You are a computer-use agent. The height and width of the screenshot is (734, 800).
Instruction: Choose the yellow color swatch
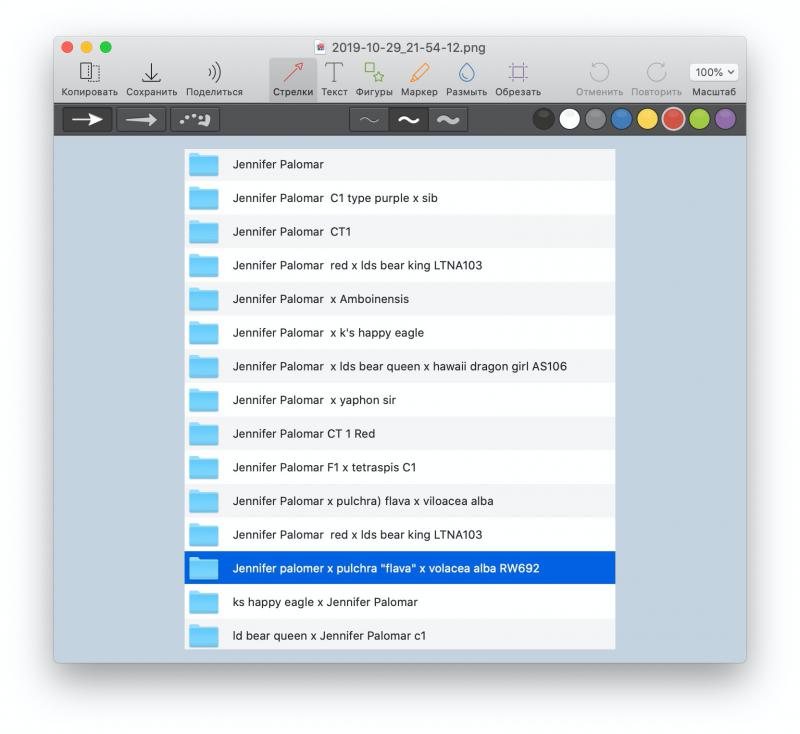click(x=647, y=120)
